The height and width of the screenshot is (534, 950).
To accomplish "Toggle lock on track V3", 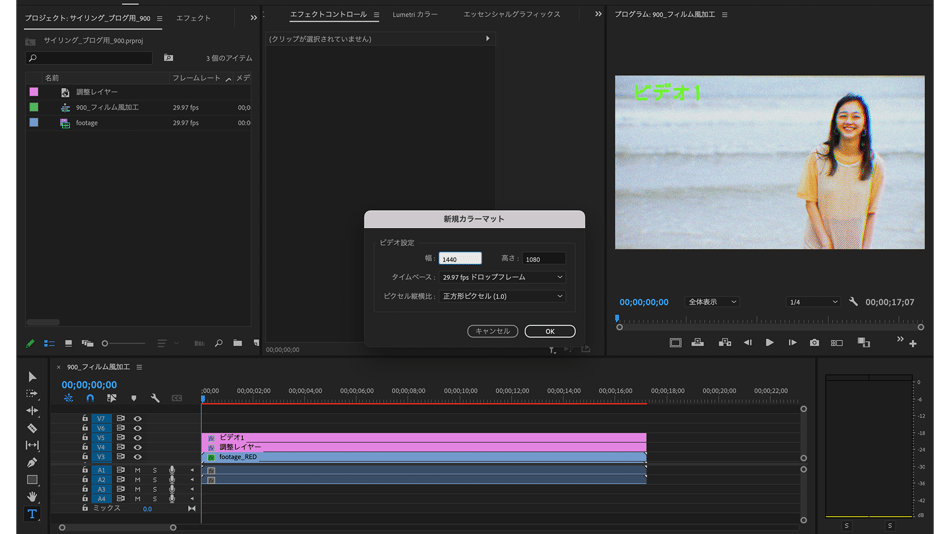I will [x=85, y=457].
